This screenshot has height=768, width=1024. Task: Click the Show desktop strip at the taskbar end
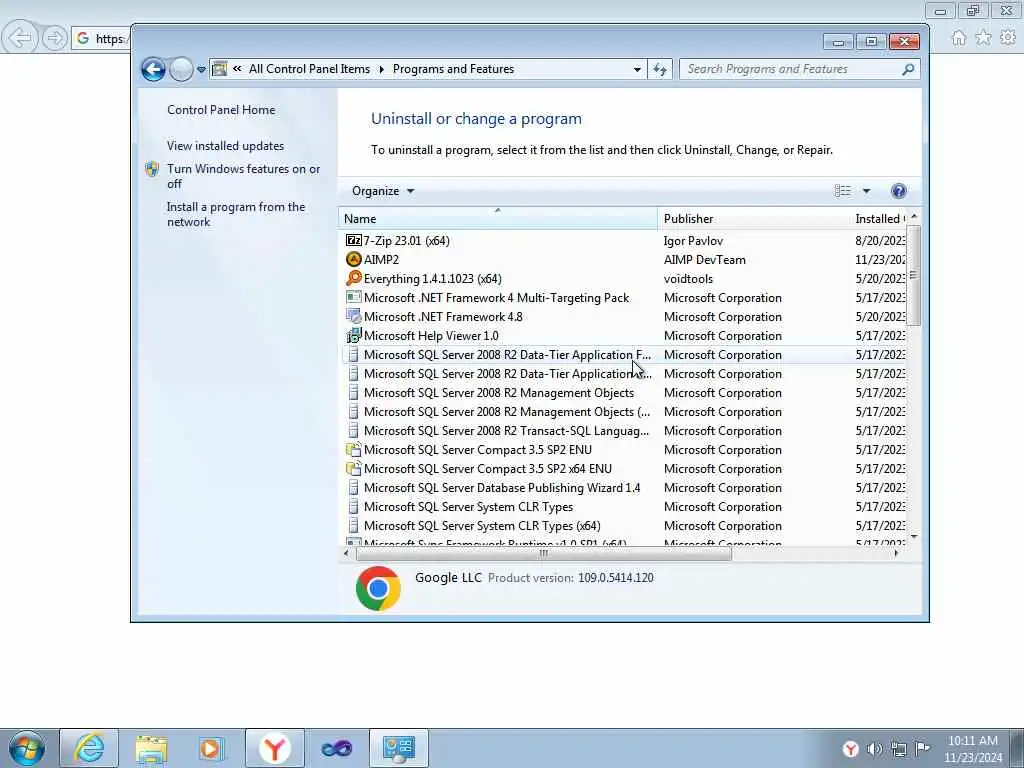tap(1017, 748)
